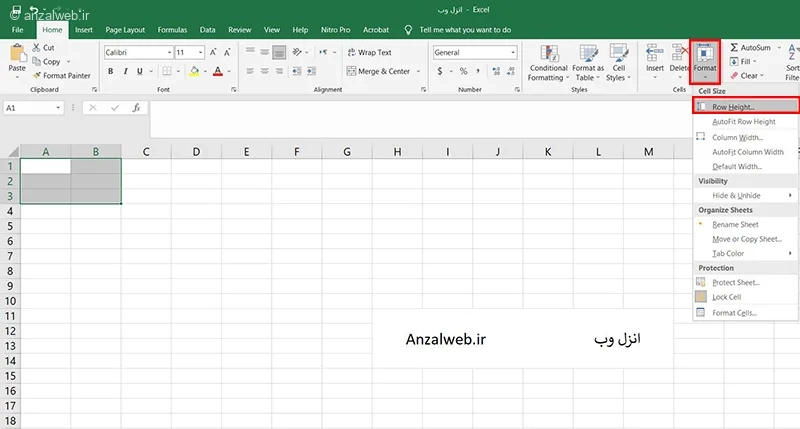The height and width of the screenshot is (429, 800).
Task: Open the Merge & Center dropdown arrow
Action: click(x=418, y=71)
